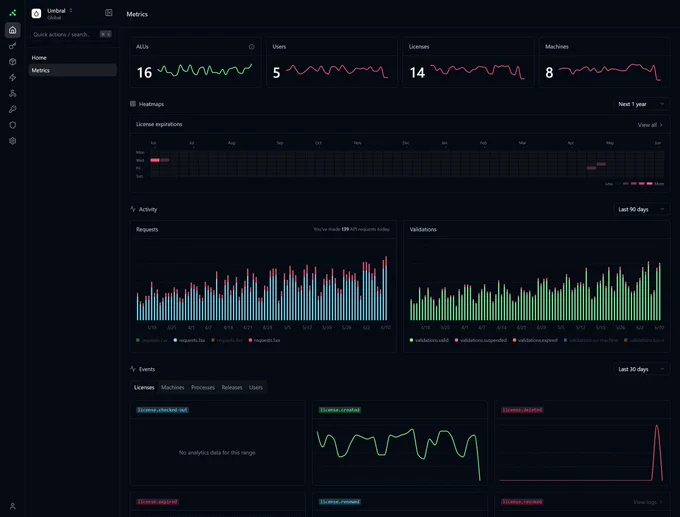Click the Activity section pulse icon
This screenshot has width=680, height=517.
pos(133,209)
